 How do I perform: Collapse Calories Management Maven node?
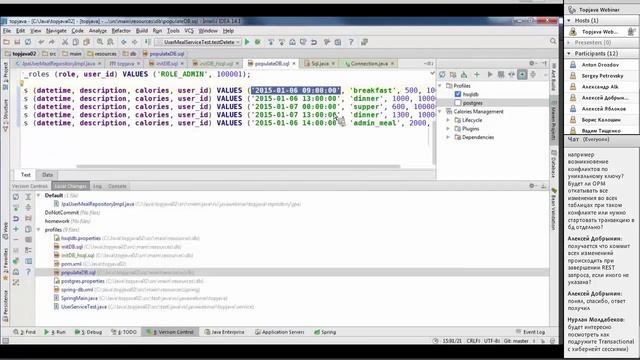[x=440, y=111]
